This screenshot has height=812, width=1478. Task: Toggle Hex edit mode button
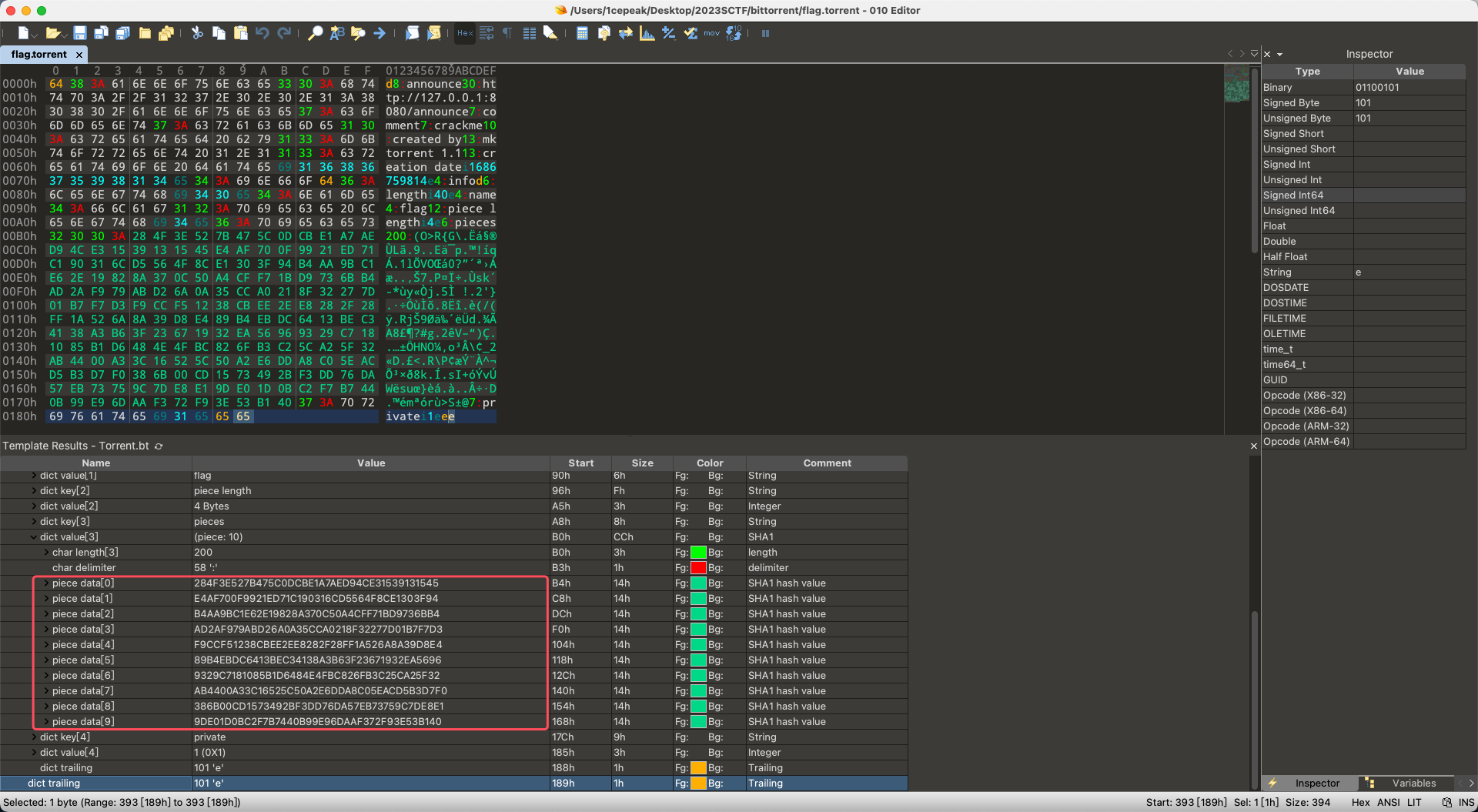pos(465,33)
